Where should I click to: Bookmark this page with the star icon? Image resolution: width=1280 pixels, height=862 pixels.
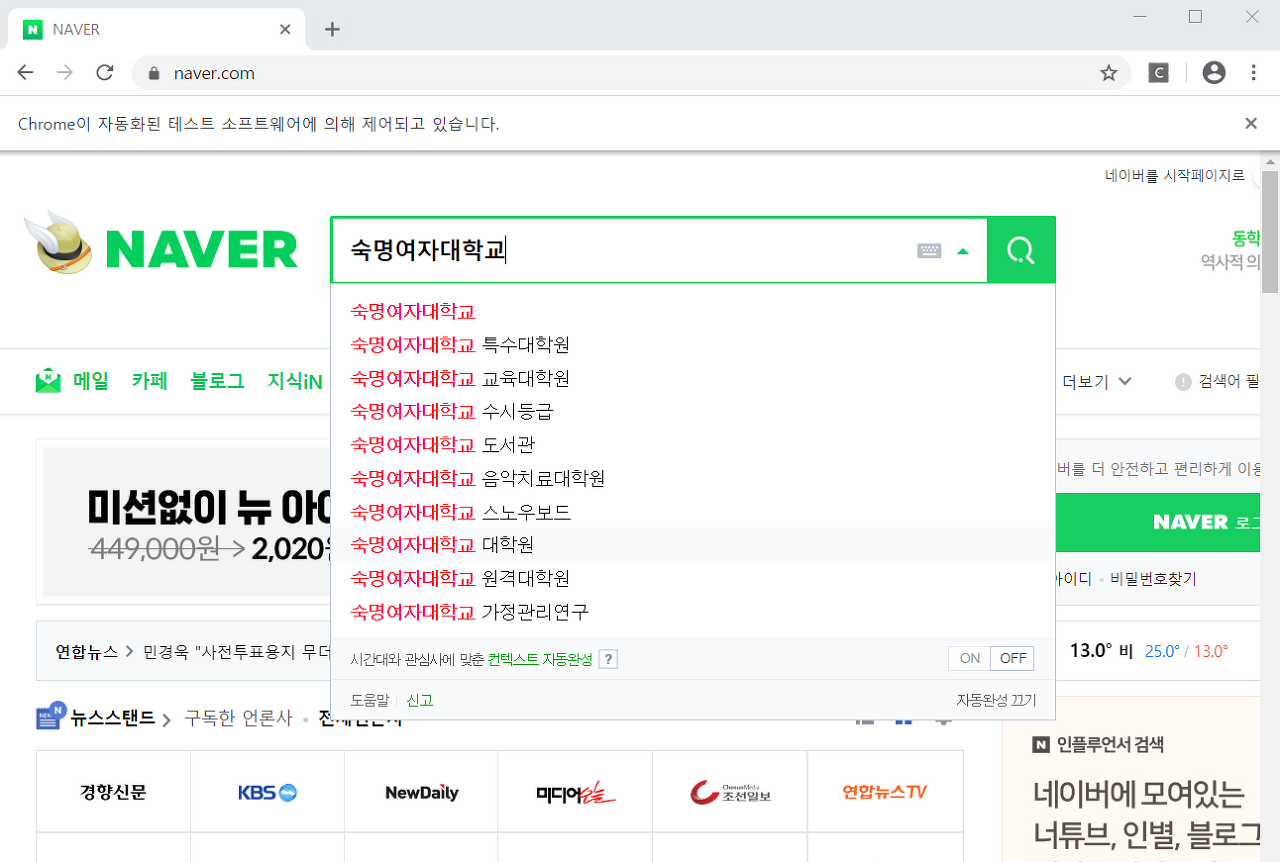pos(1108,73)
